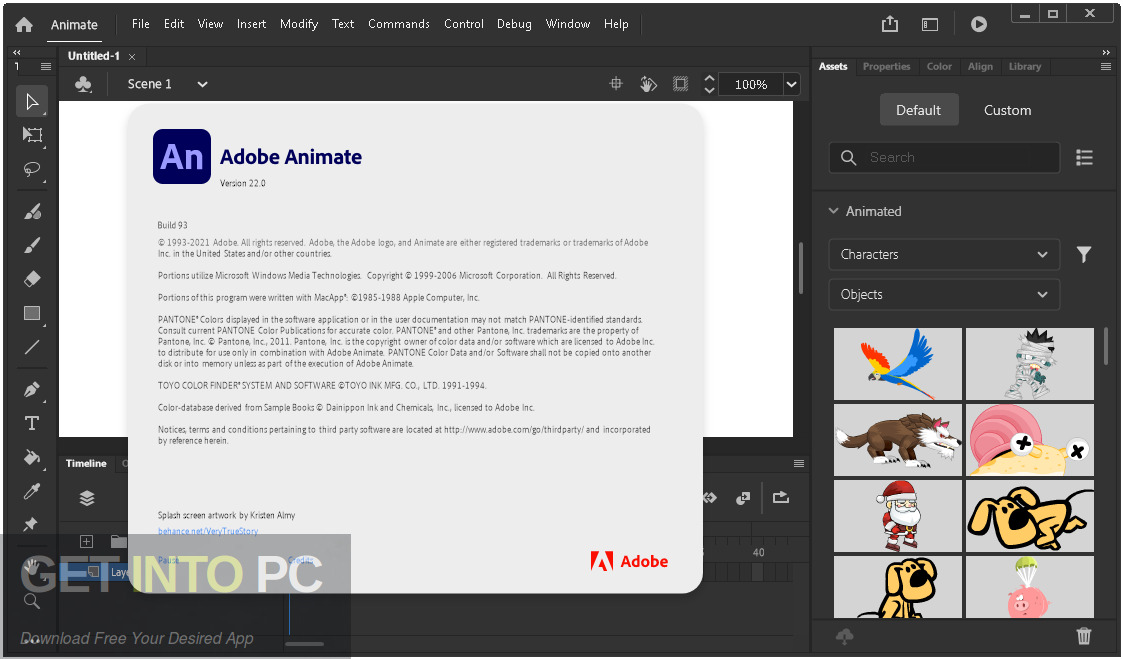Viewport: 1123px width, 659px height.
Task: Click the delete asset trash icon
Action: click(x=1084, y=635)
